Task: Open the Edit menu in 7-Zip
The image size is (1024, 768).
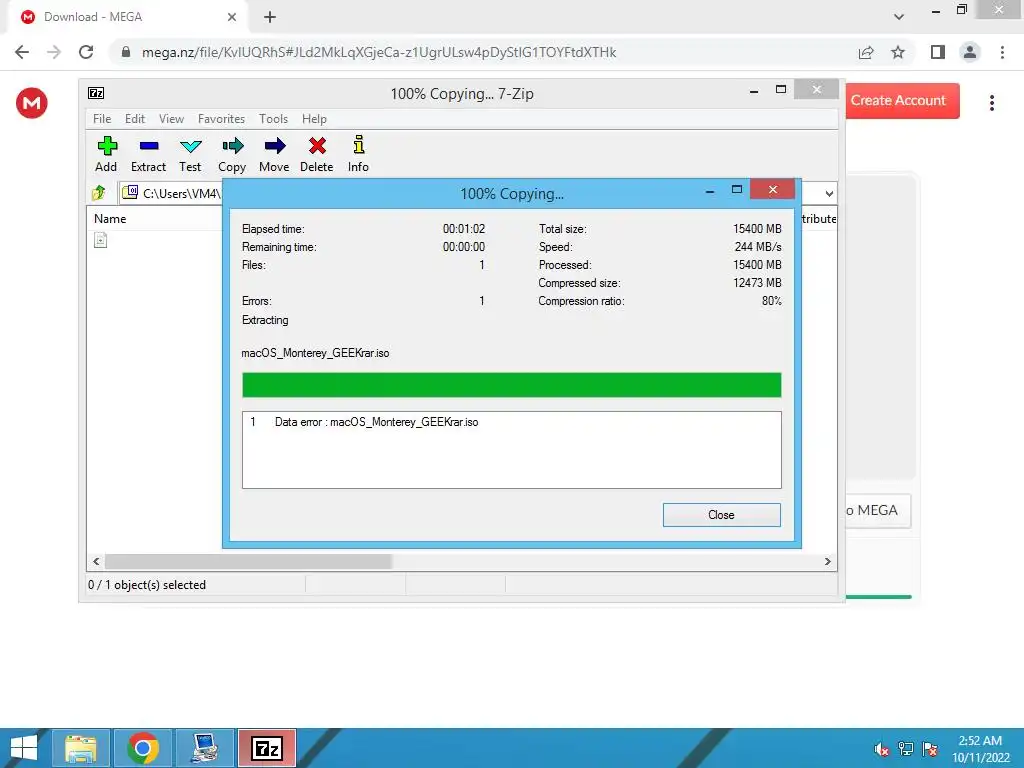Action: point(135,119)
